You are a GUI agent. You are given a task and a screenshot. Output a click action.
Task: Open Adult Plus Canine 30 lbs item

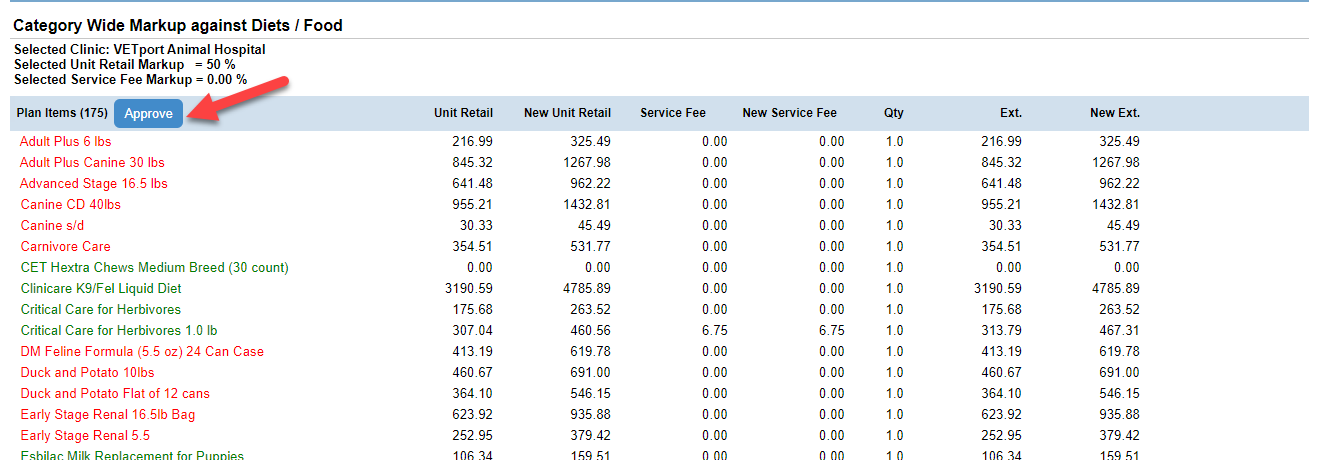(x=92, y=163)
